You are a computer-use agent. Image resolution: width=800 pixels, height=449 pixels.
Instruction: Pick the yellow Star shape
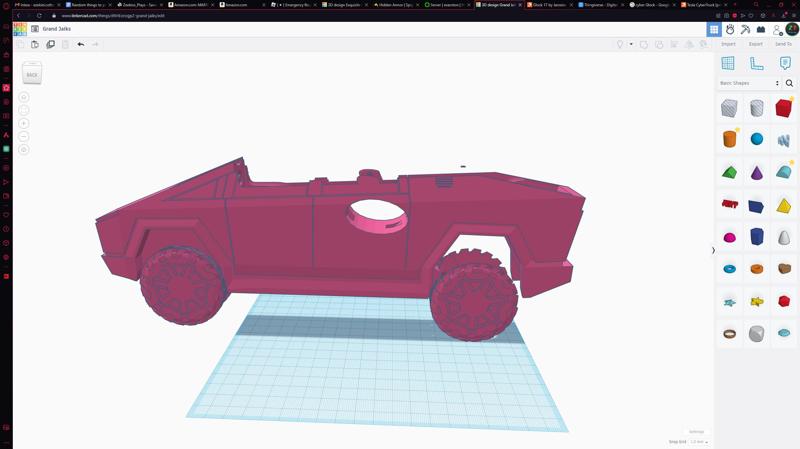coord(757,302)
